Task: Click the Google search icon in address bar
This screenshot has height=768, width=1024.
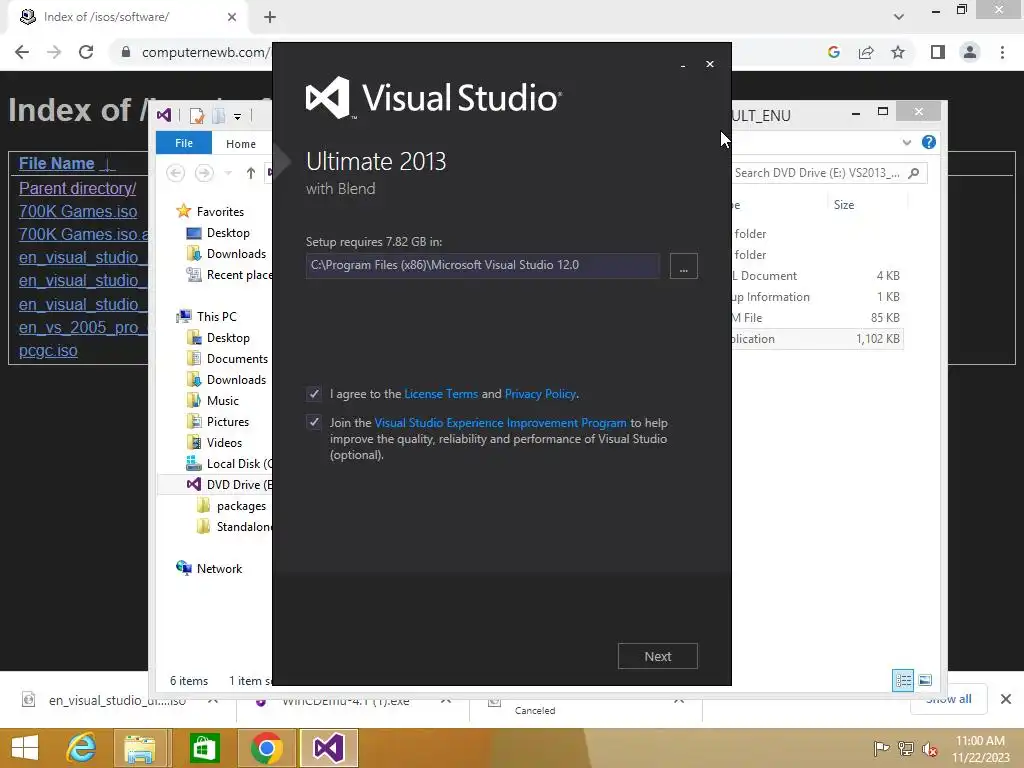Action: pos(833,52)
